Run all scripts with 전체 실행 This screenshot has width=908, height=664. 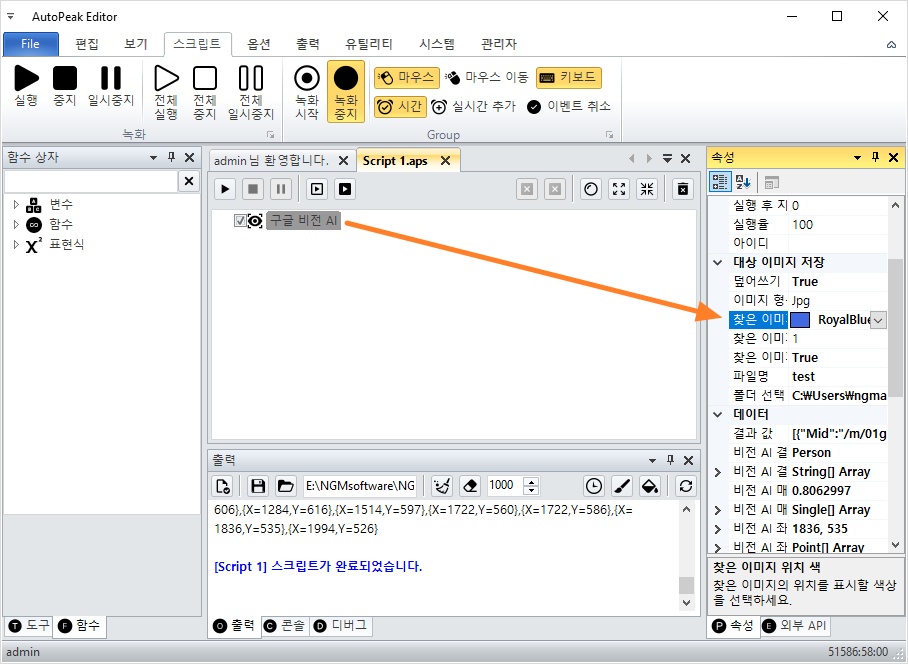pyautogui.click(x=166, y=92)
